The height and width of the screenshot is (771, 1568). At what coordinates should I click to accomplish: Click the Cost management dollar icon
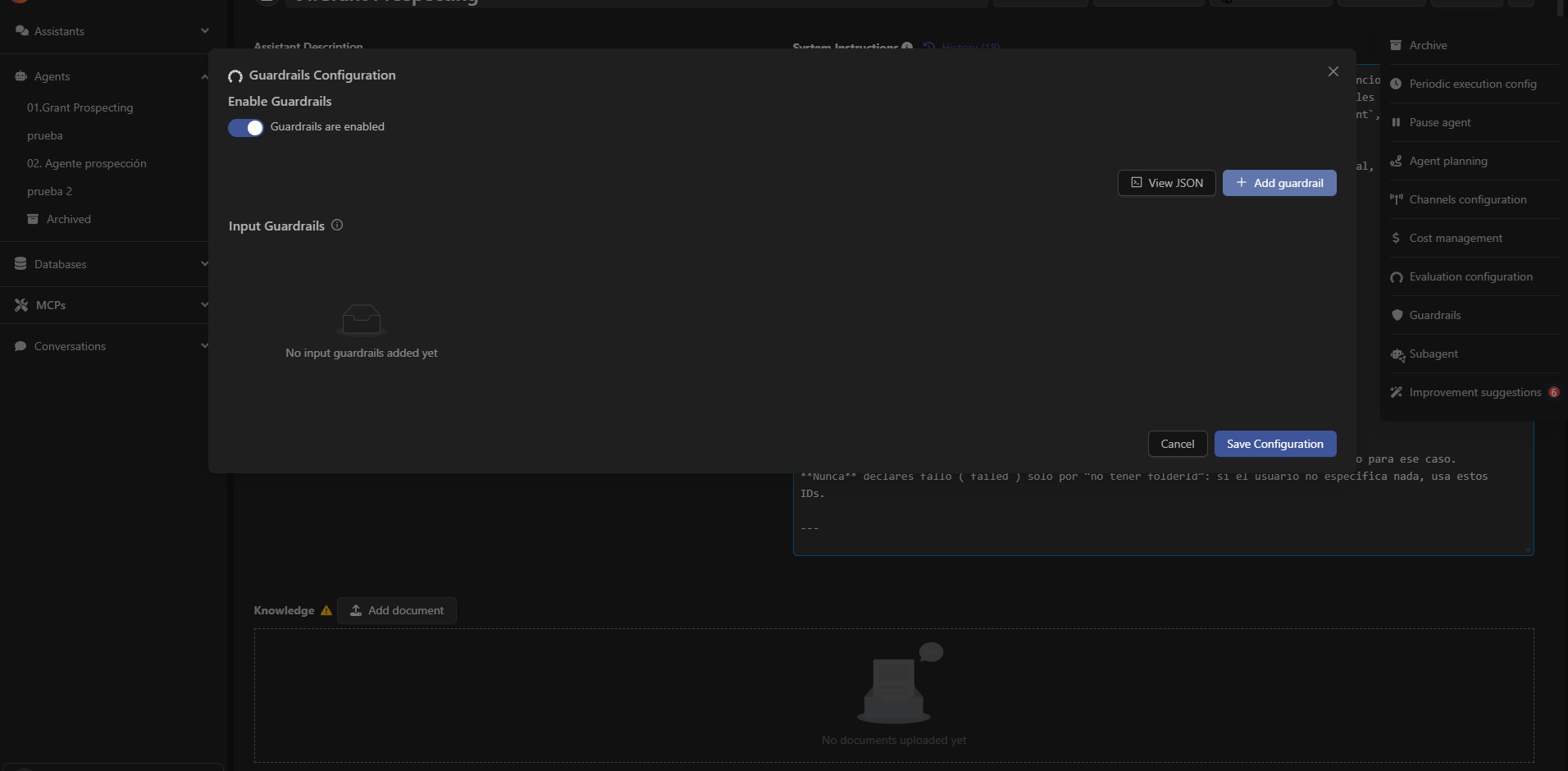click(x=1396, y=238)
